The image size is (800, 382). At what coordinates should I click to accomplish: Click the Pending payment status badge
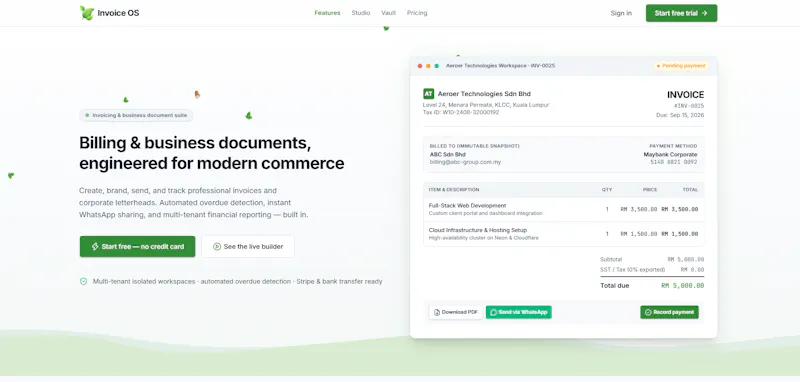[x=681, y=66]
